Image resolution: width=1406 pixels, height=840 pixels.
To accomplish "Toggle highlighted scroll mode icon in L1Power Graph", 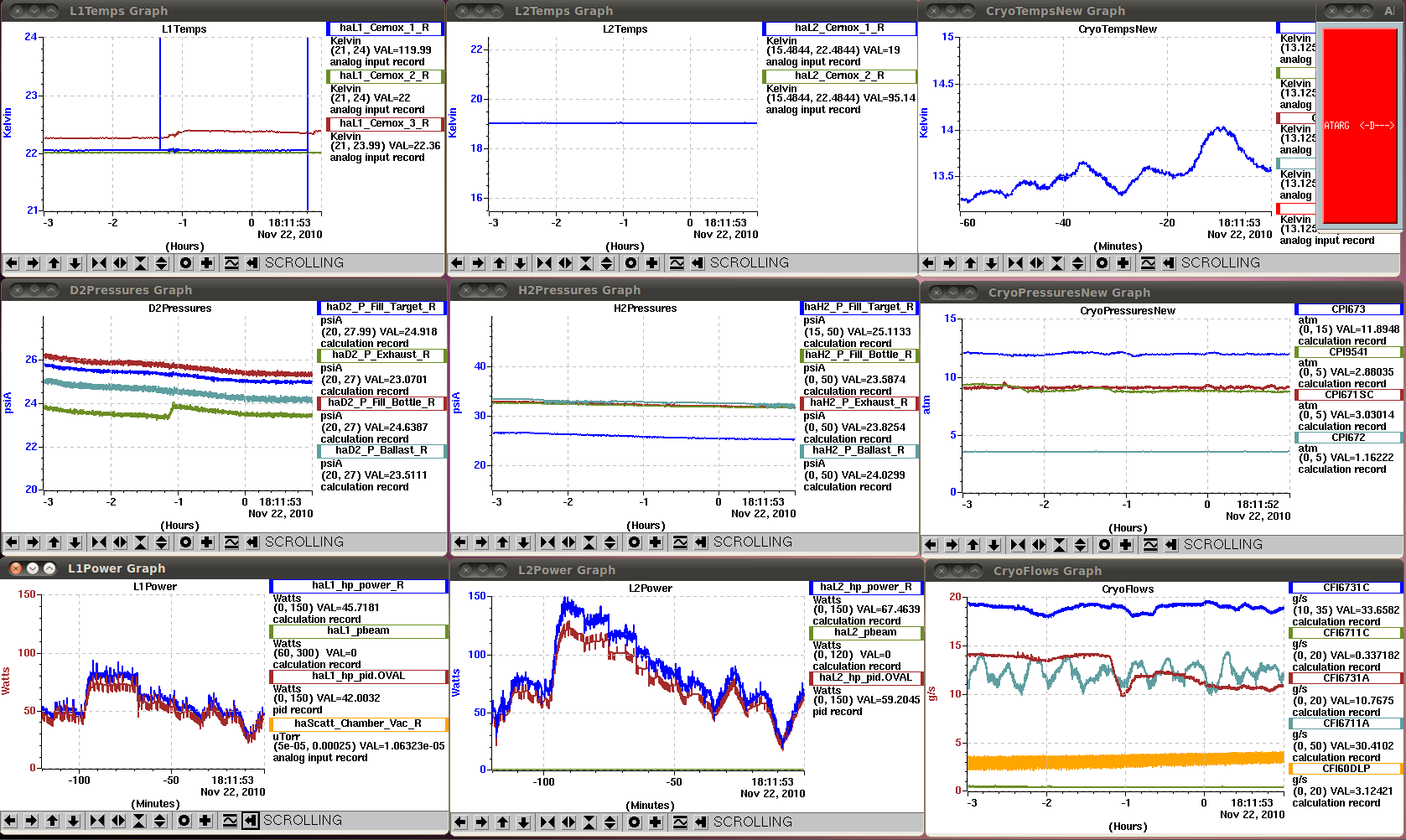I will pyautogui.click(x=251, y=821).
